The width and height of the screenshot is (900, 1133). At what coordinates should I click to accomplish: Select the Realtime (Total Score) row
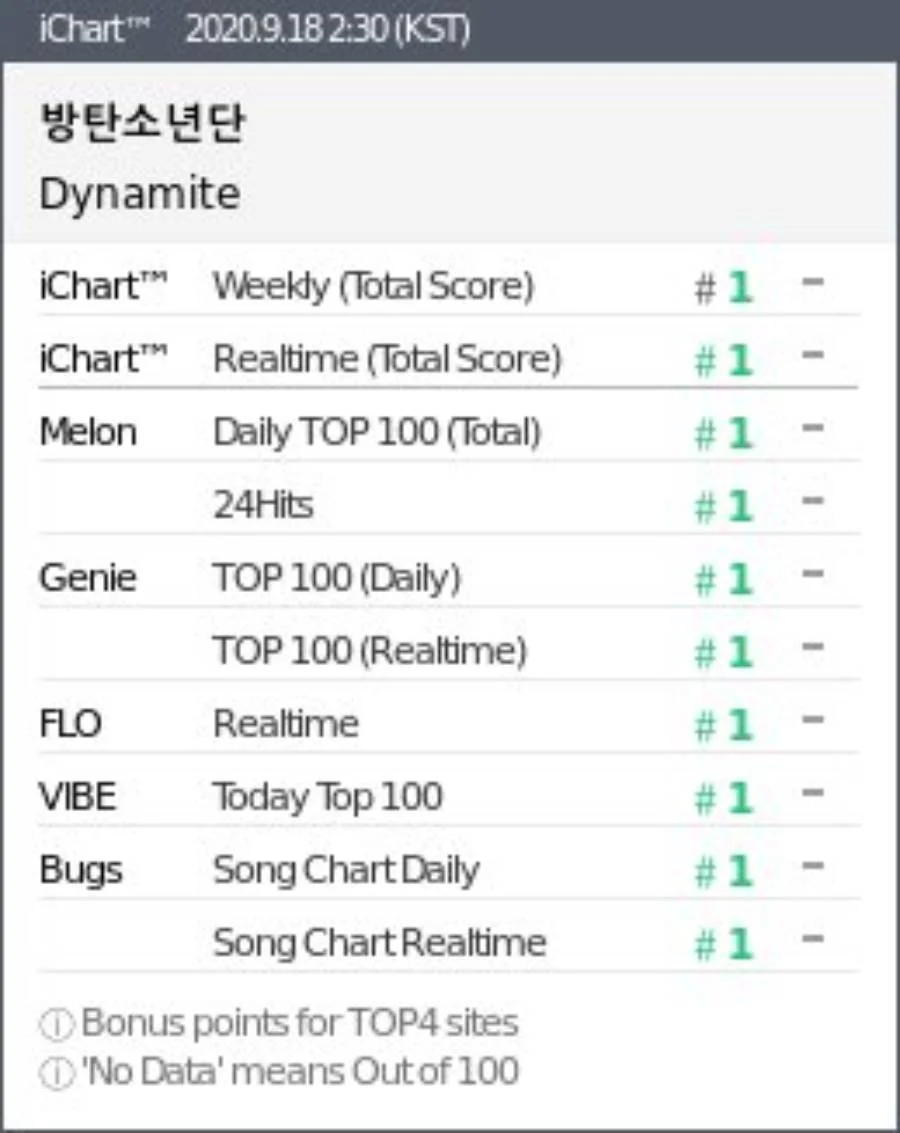click(x=449, y=358)
